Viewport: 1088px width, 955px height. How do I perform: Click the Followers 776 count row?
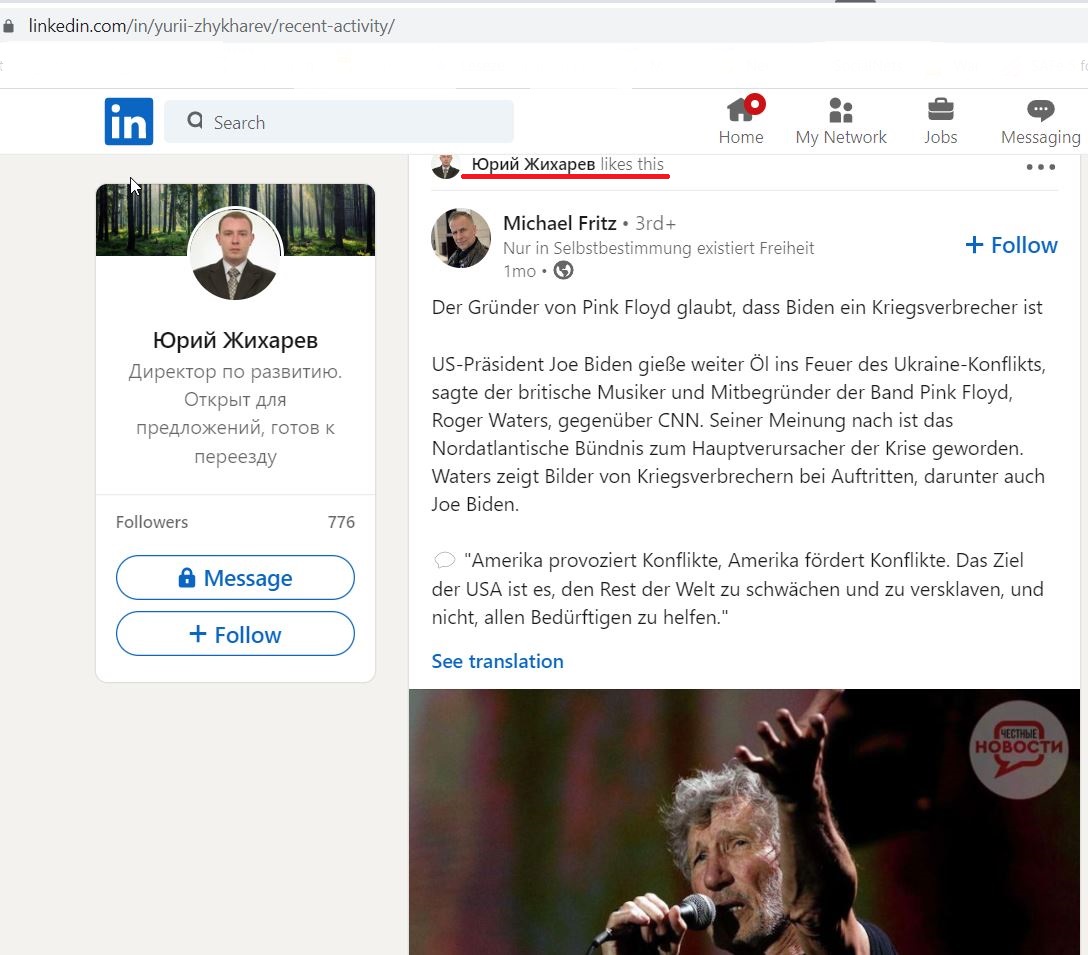[x=235, y=522]
